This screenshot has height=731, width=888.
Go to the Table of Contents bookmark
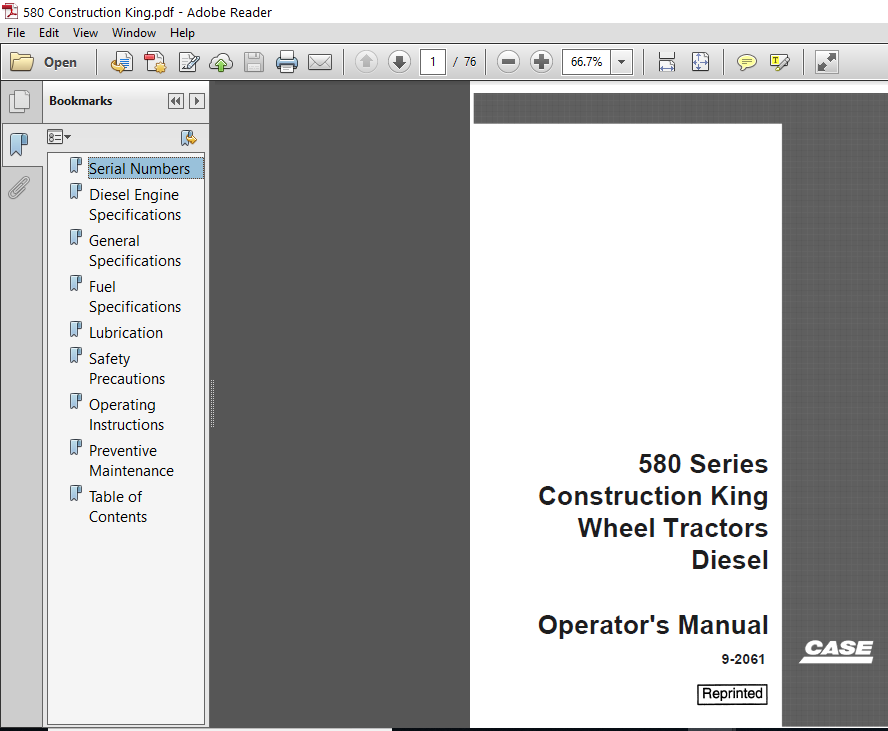tap(118, 506)
